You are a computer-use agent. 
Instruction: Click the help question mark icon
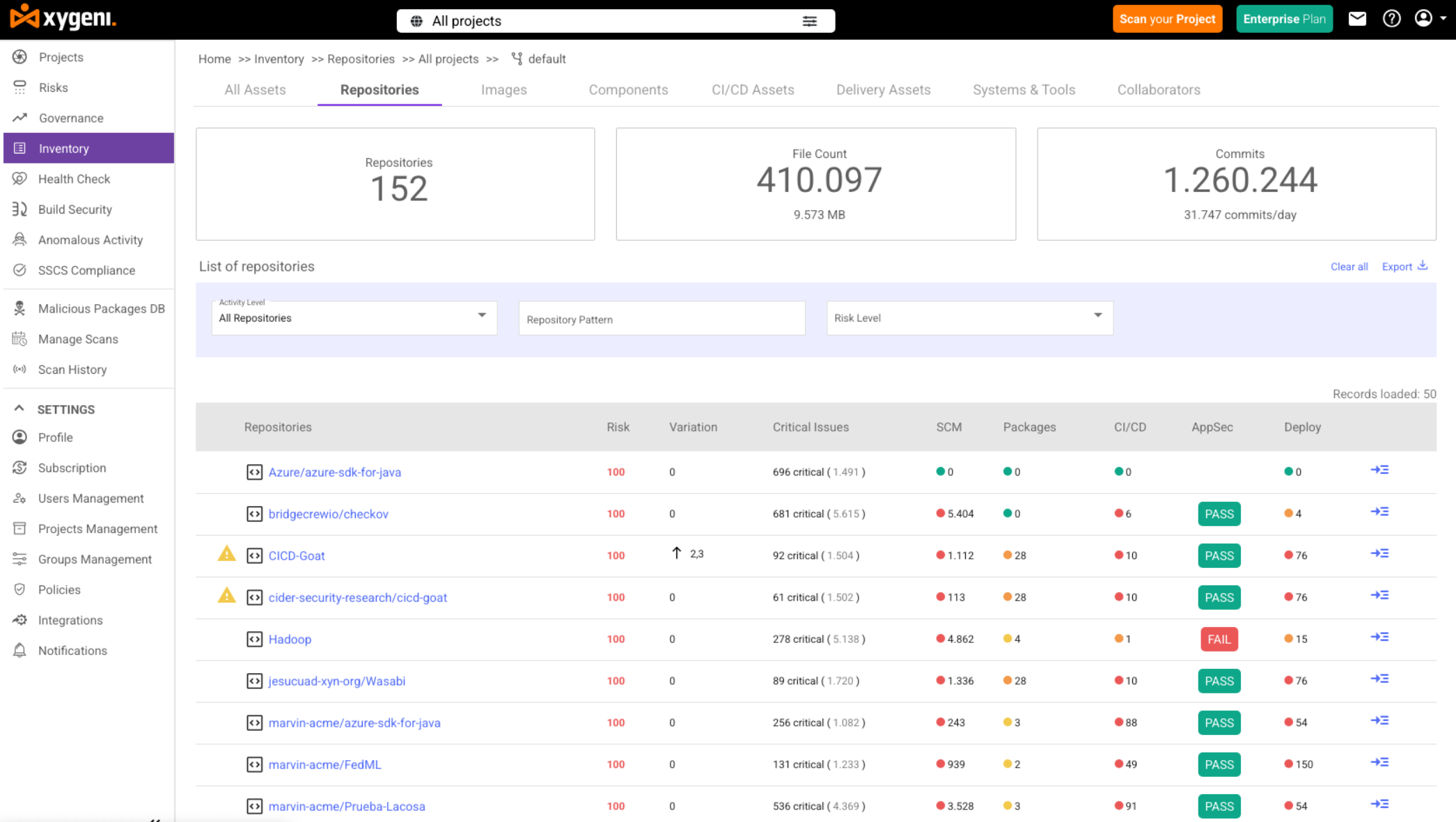(1391, 19)
